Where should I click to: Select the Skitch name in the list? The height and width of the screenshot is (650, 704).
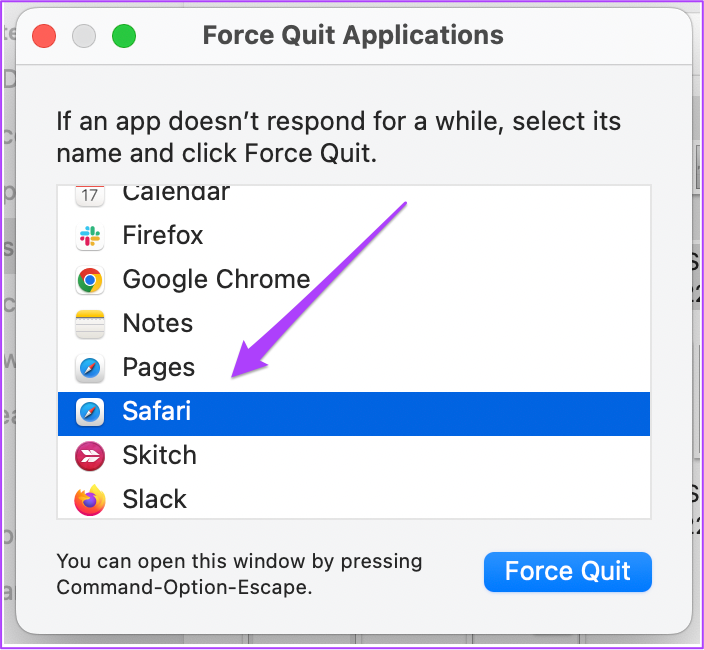click(x=160, y=455)
